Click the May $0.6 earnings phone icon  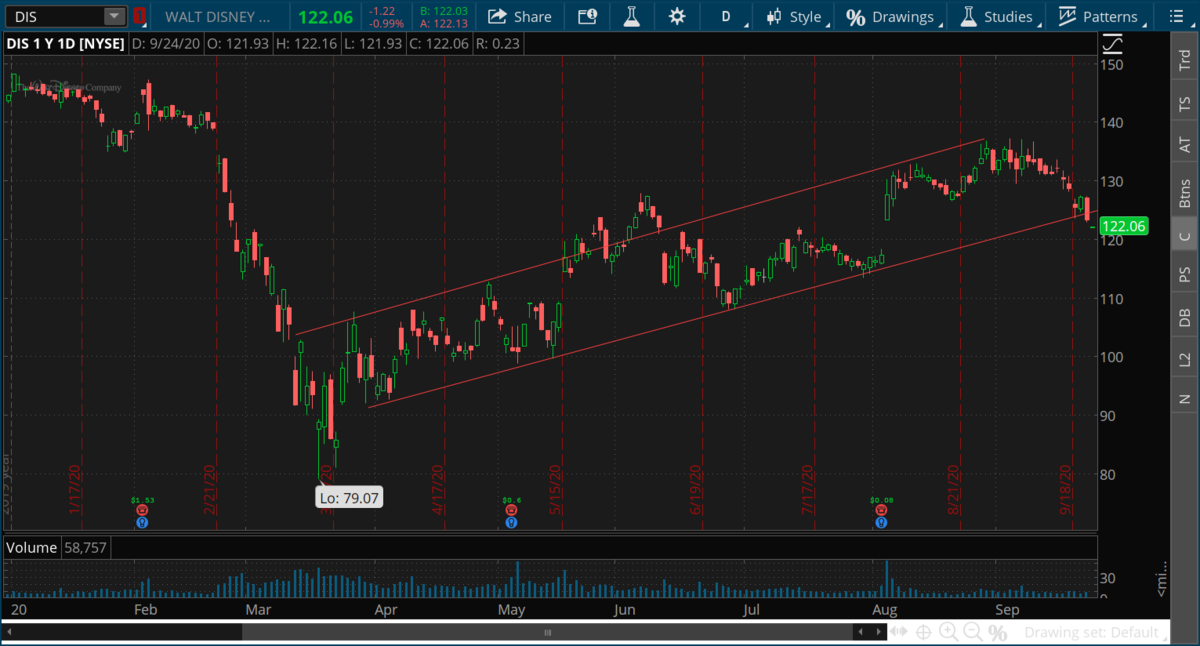coord(512,509)
